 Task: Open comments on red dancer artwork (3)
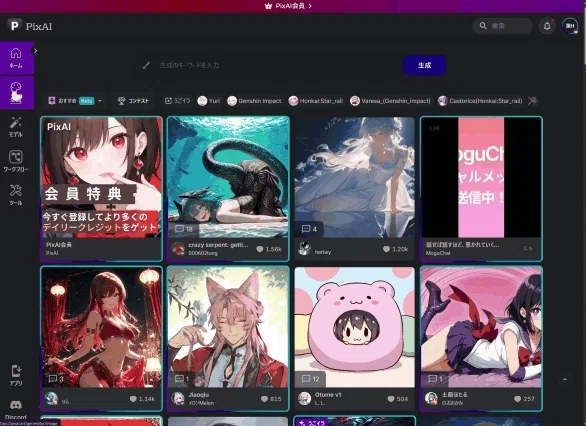(56, 379)
